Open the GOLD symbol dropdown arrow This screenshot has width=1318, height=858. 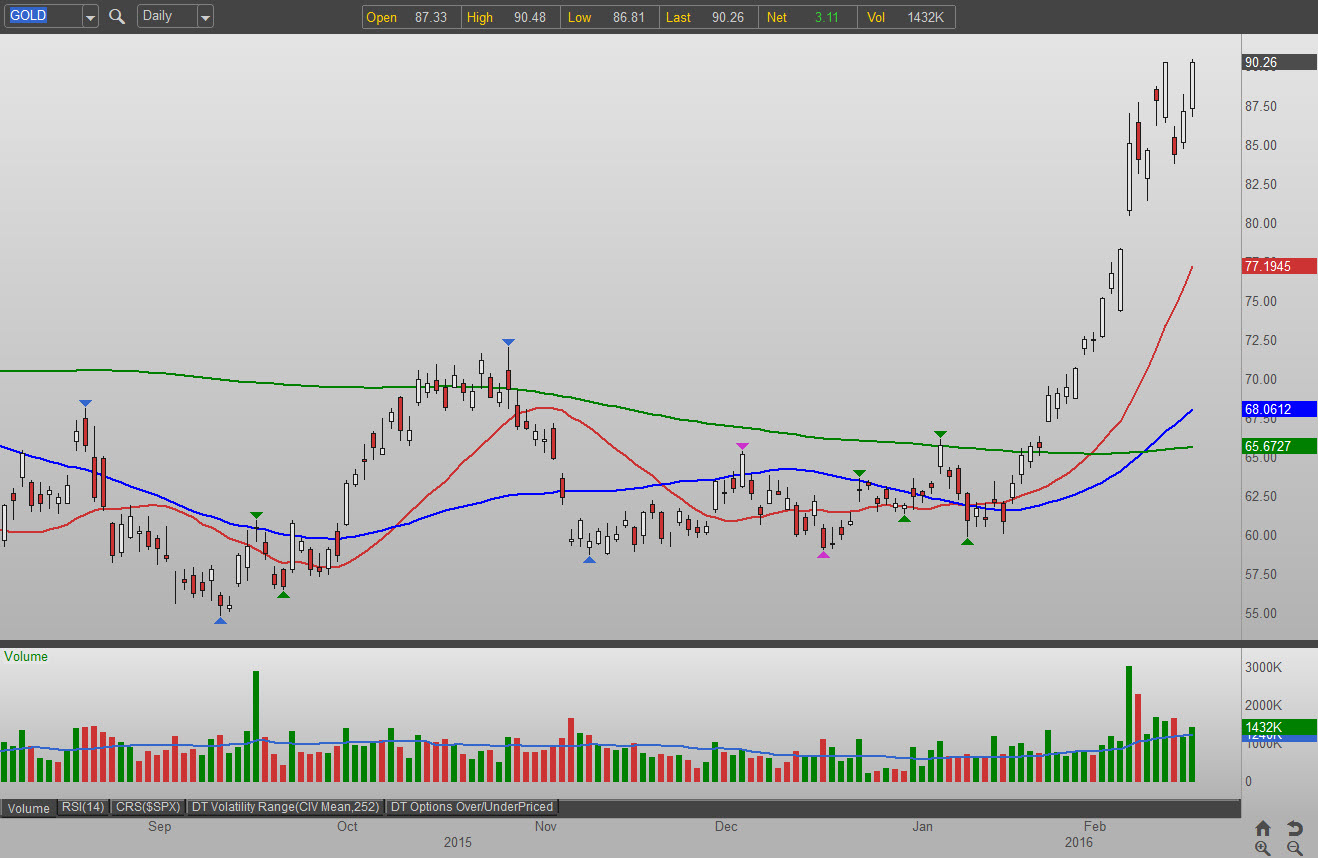[x=90, y=16]
